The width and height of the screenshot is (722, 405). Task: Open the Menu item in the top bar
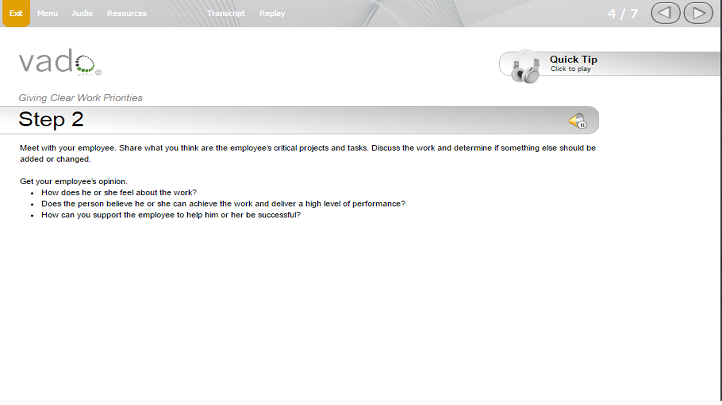tap(47, 13)
